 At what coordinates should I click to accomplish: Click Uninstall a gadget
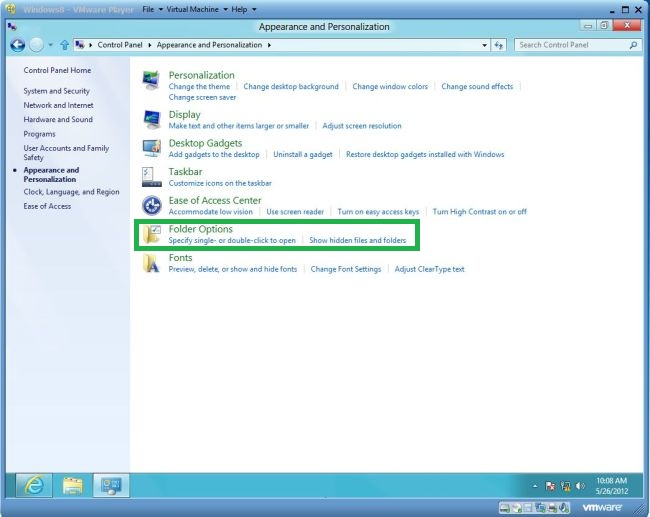303,154
